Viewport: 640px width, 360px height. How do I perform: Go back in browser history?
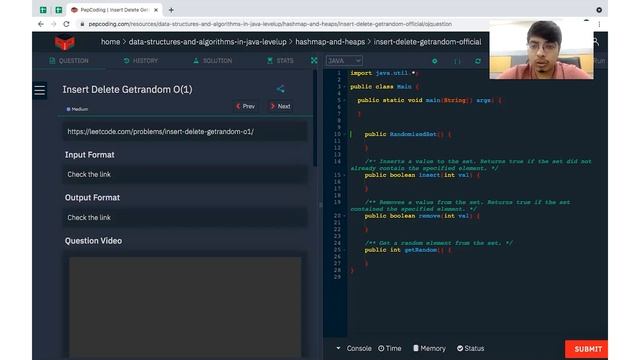coord(41,24)
